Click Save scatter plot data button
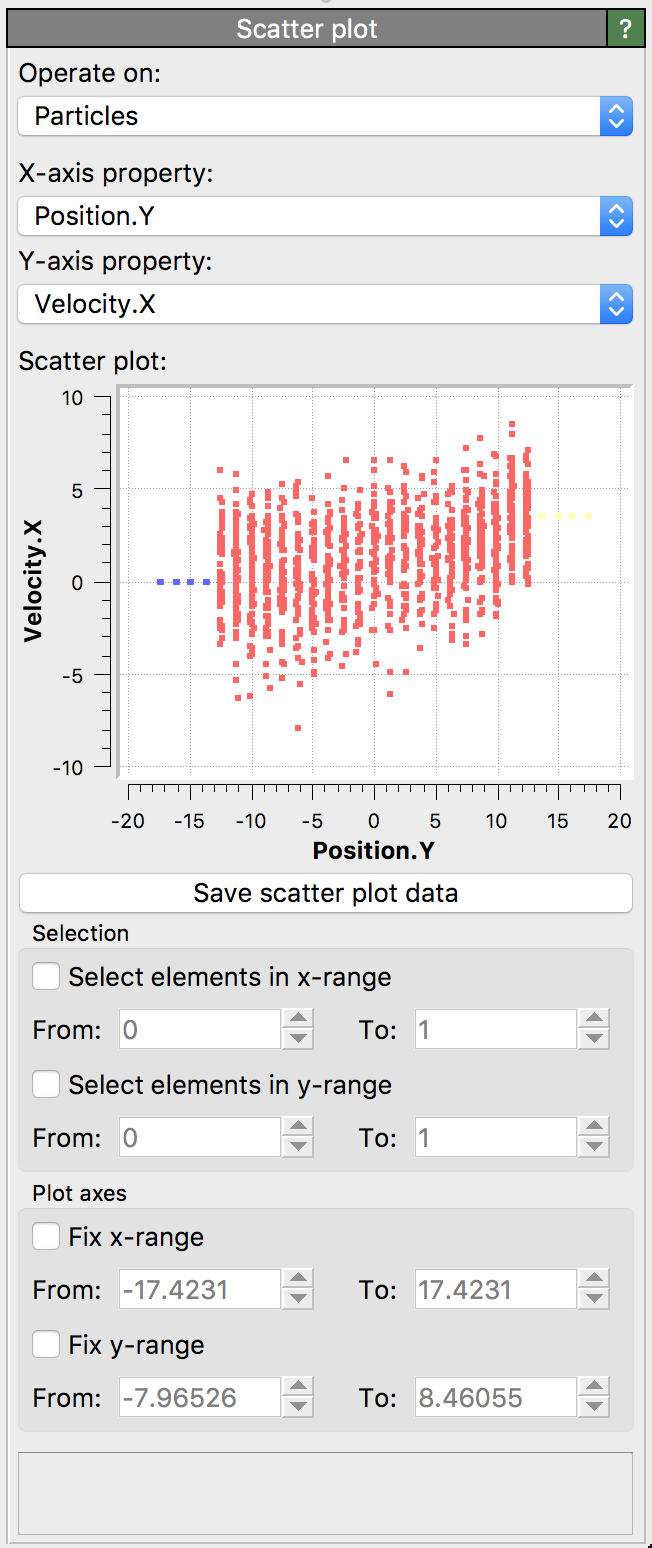Screen dimensions: 652x1548 325,893
